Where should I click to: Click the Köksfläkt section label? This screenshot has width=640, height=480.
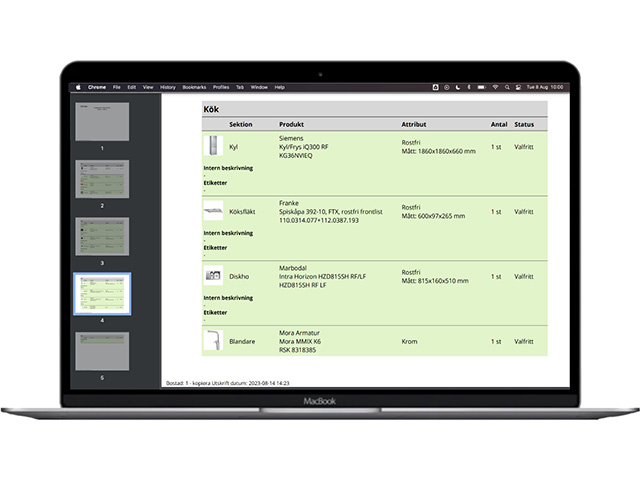coord(242,211)
